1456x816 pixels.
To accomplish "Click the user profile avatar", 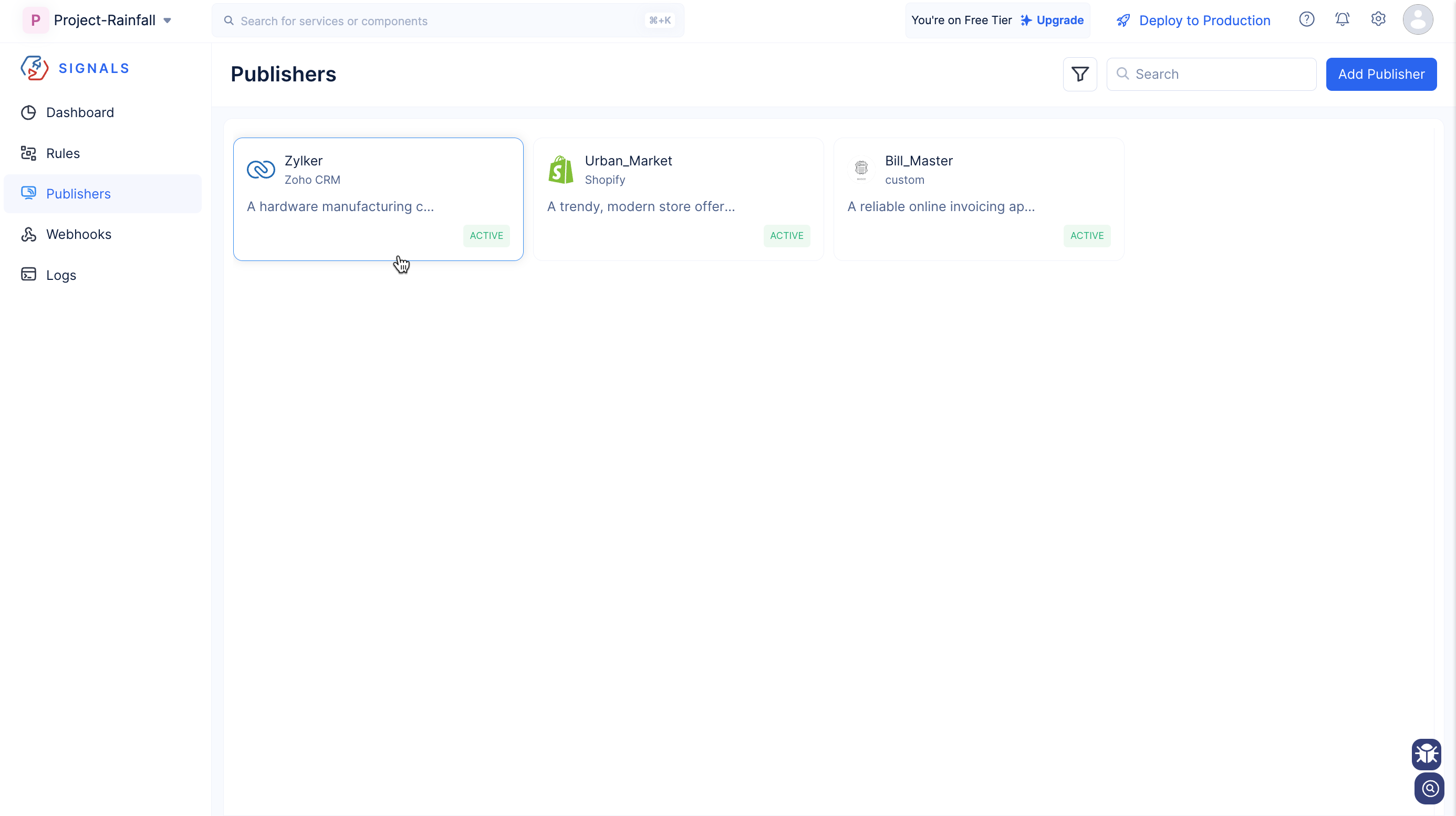I will click(1418, 20).
